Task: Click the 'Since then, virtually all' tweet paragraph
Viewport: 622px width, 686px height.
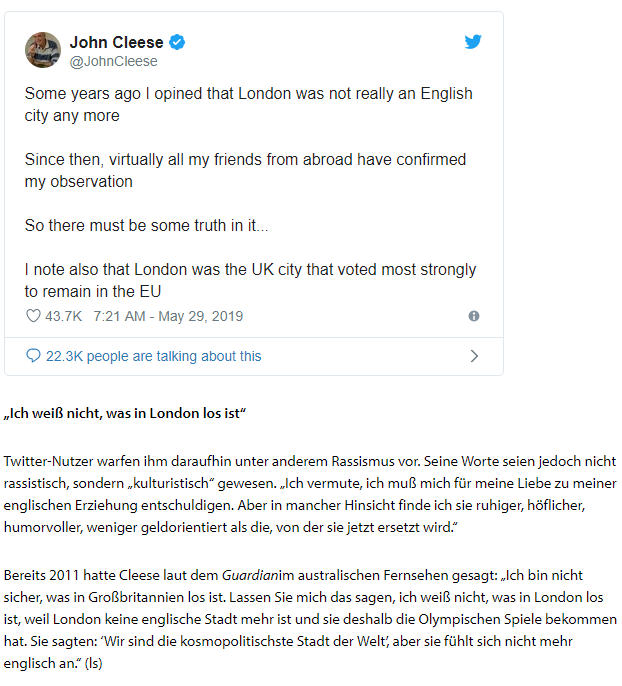Action: click(x=245, y=171)
